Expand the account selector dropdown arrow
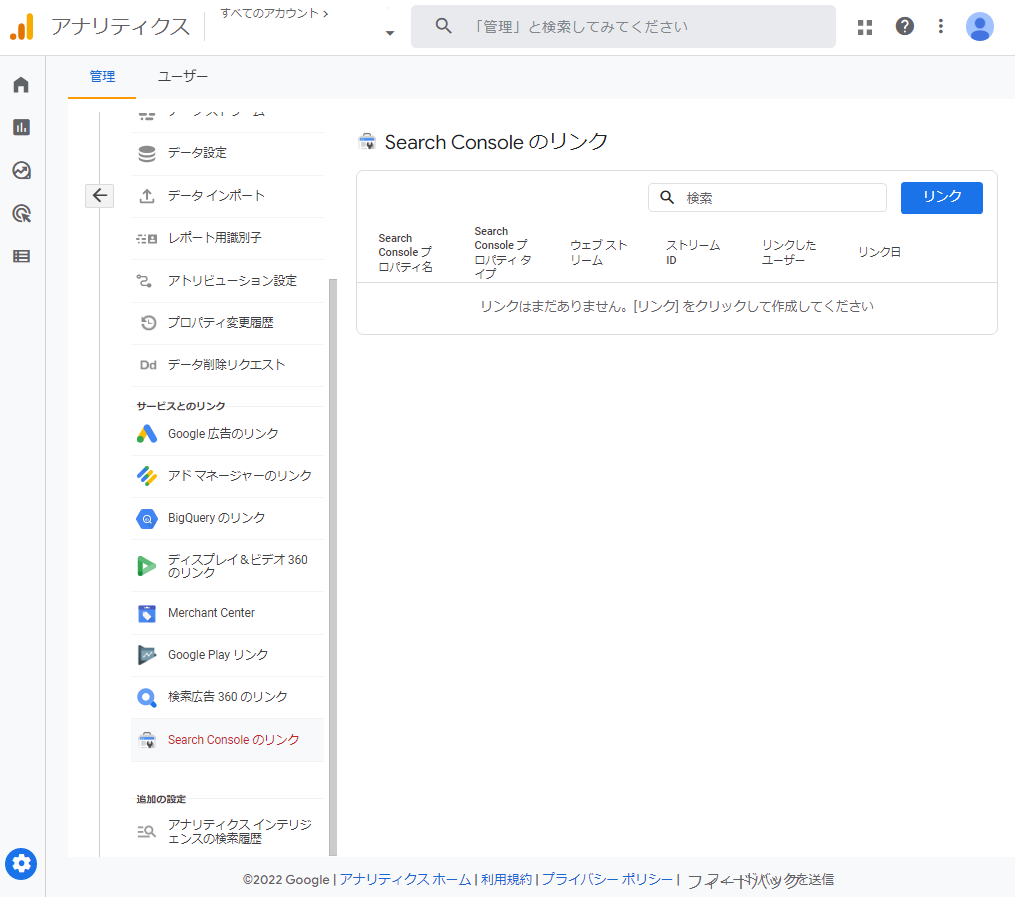The height and width of the screenshot is (897, 1015). tap(389, 33)
